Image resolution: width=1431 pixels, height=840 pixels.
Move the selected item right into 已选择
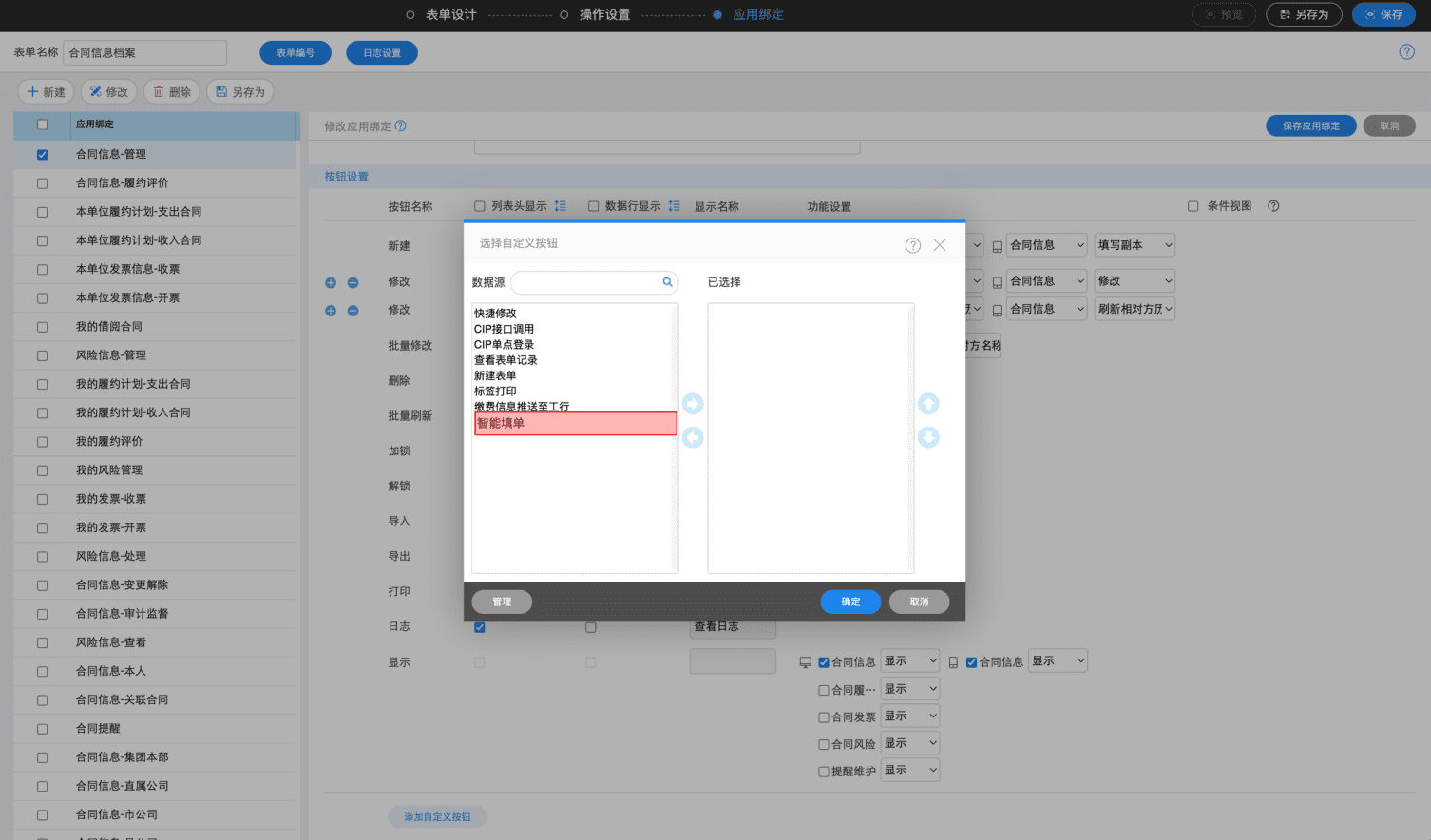[x=693, y=404]
